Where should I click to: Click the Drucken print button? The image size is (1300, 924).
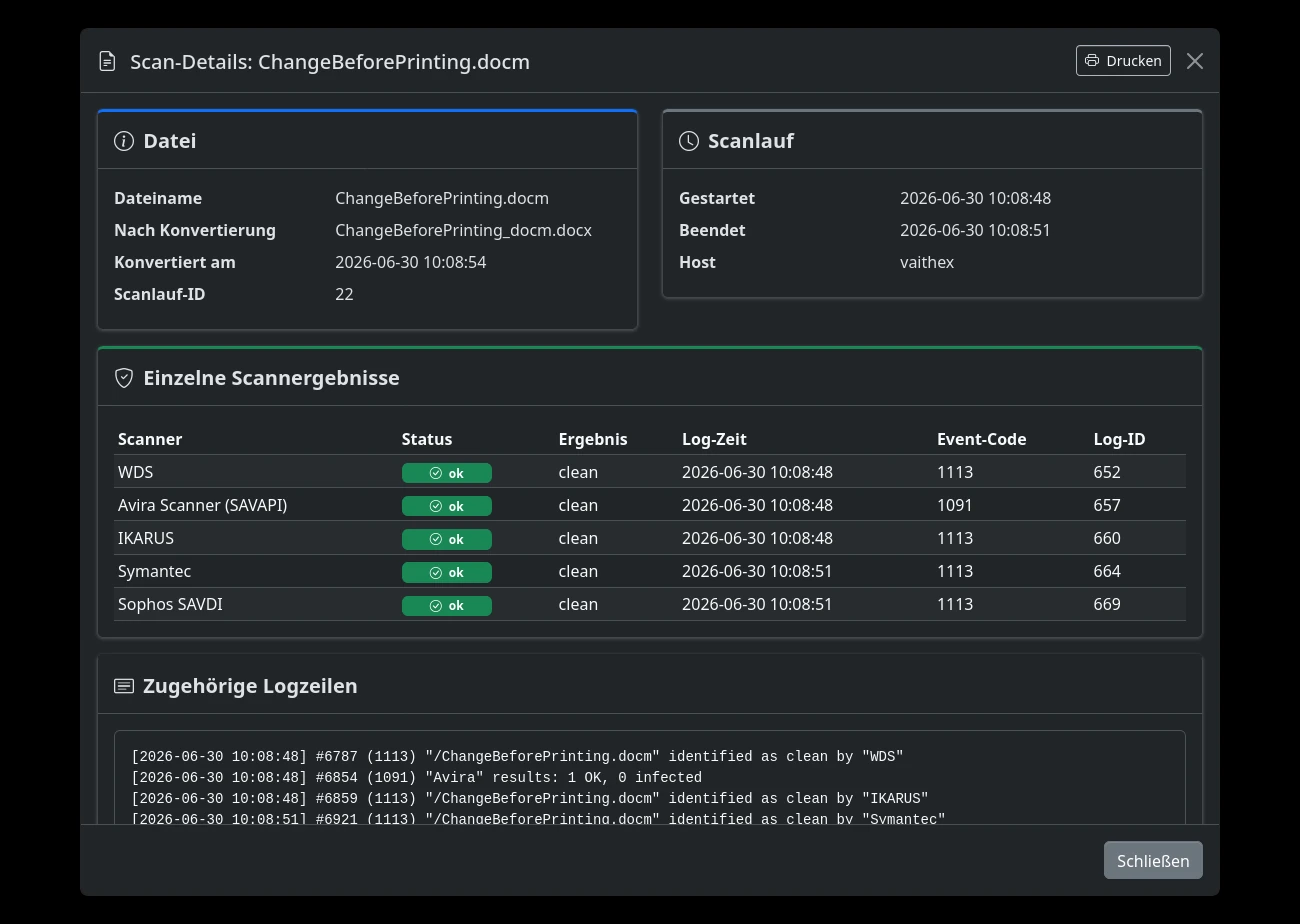coord(1123,61)
